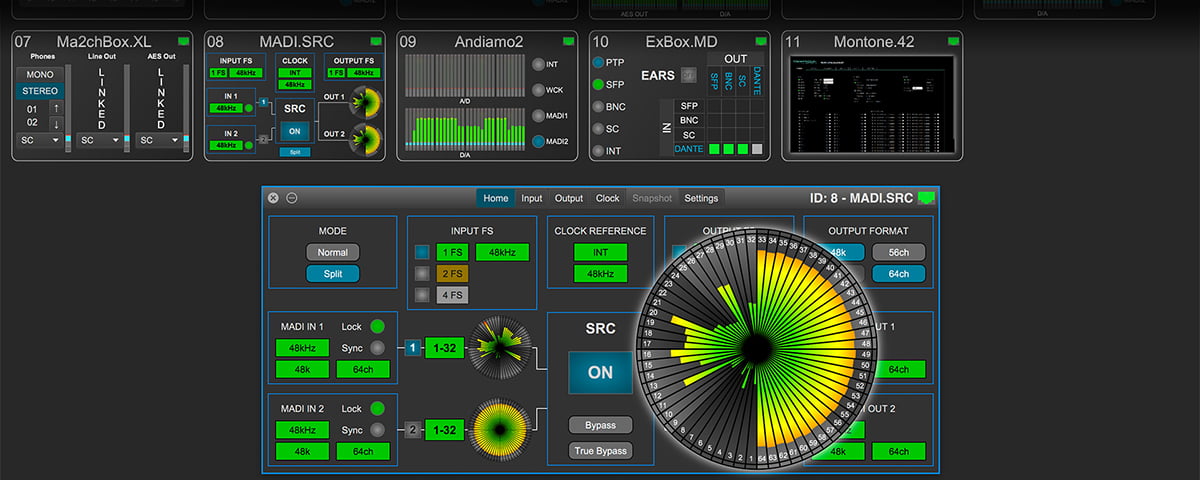1200x480 pixels.
Task: Click the True Bypass button
Action: coord(600,451)
